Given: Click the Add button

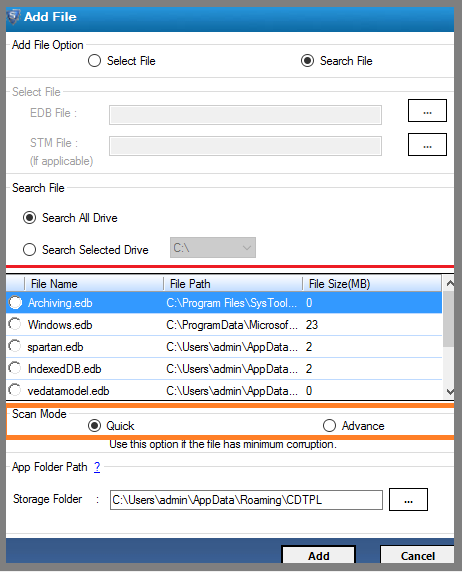Looking at the screenshot, I should pos(319,555).
